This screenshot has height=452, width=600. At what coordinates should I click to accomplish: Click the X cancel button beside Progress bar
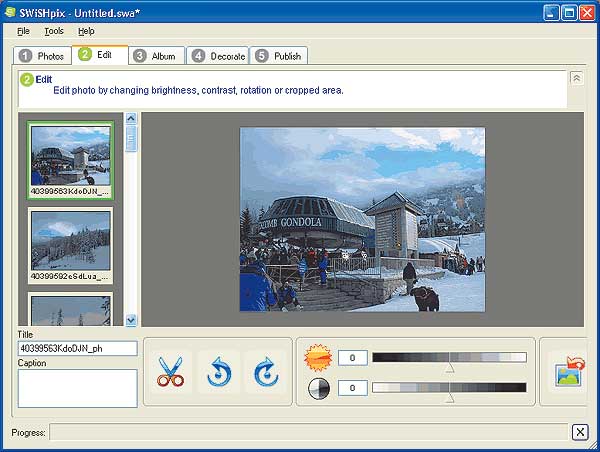[580, 432]
